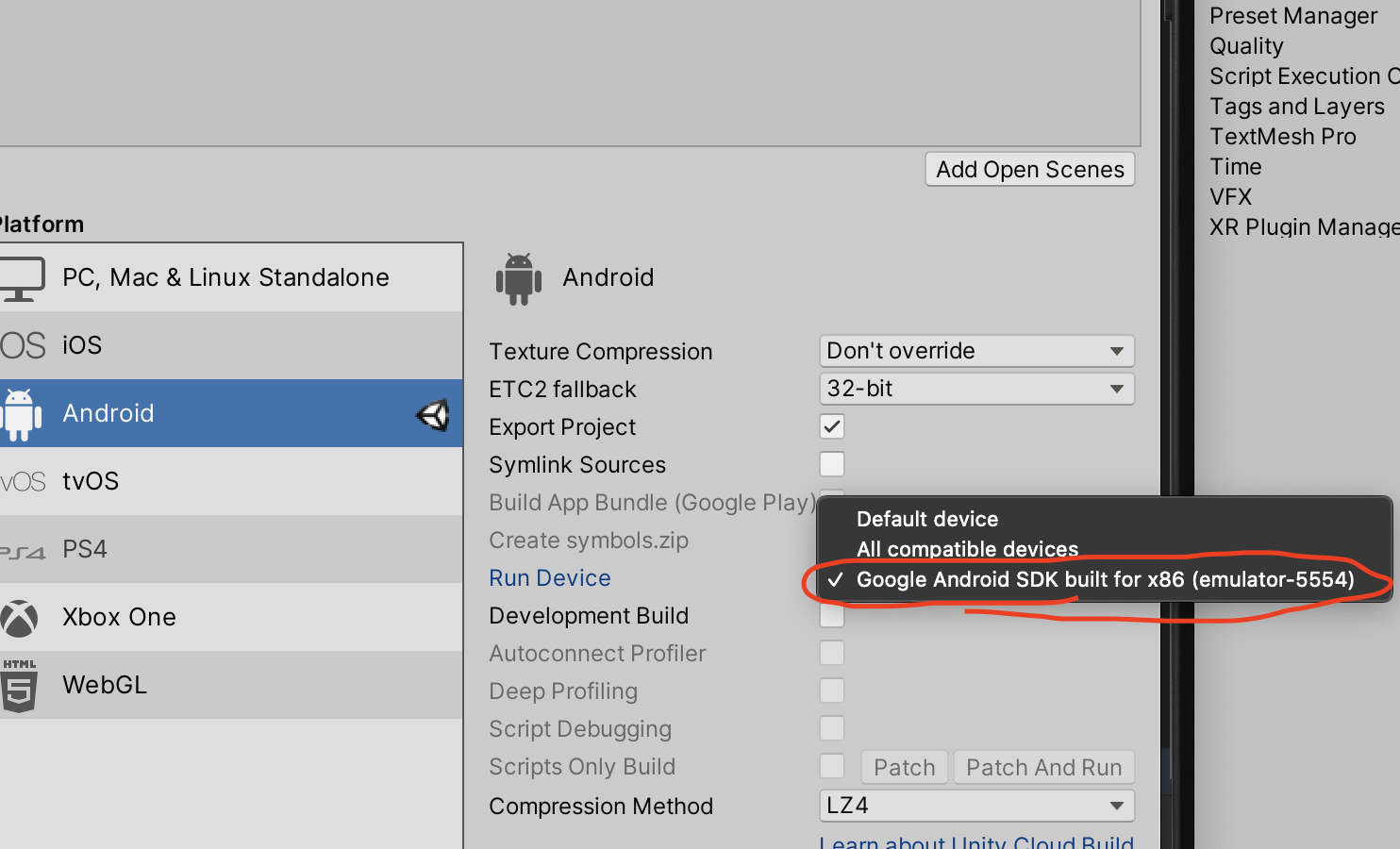Image resolution: width=1400 pixels, height=849 pixels.
Task: Toggle the Script Debugging checkbox
Action: click(x=832, y=728)
